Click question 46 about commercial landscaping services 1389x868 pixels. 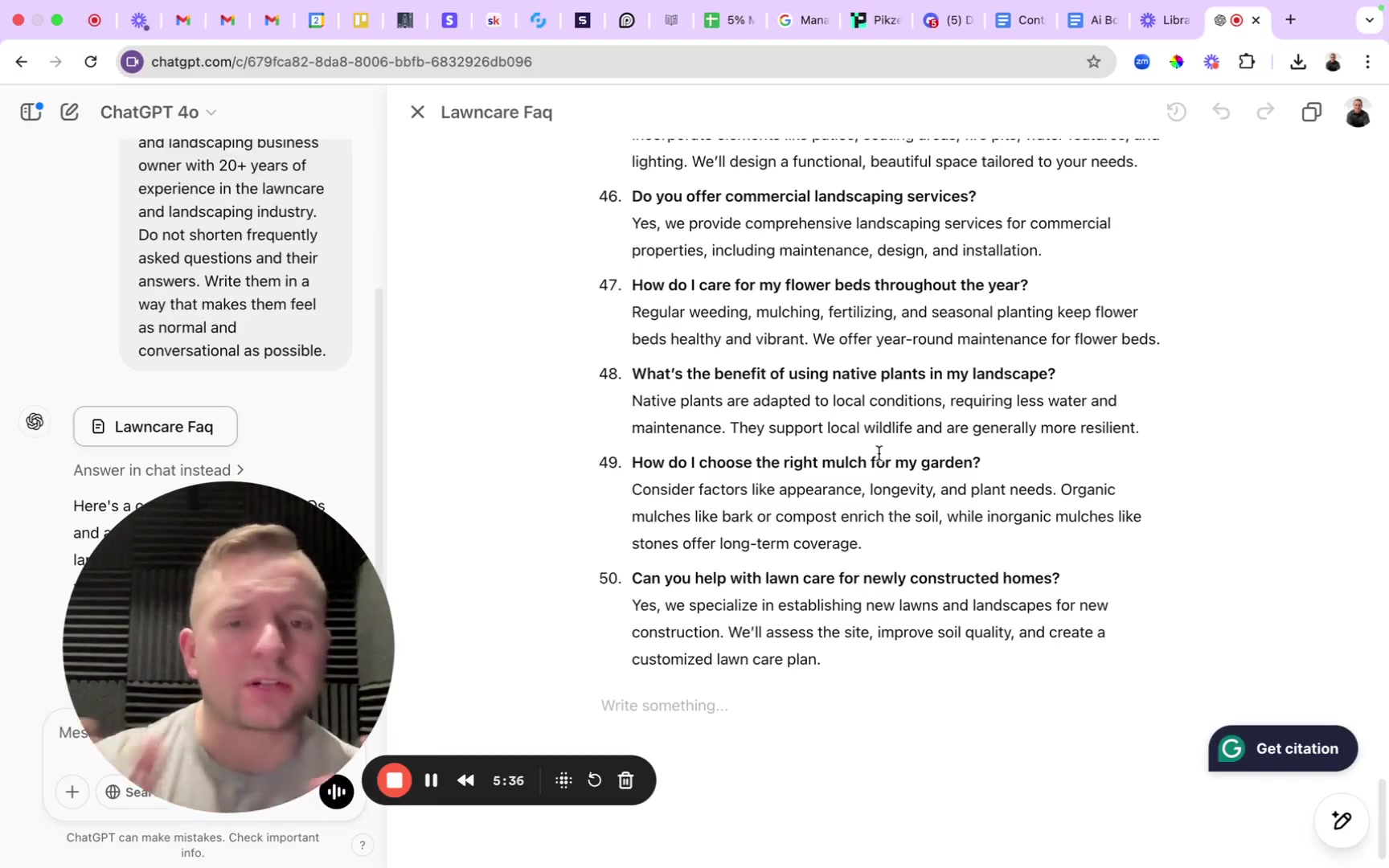pos(804,196)
